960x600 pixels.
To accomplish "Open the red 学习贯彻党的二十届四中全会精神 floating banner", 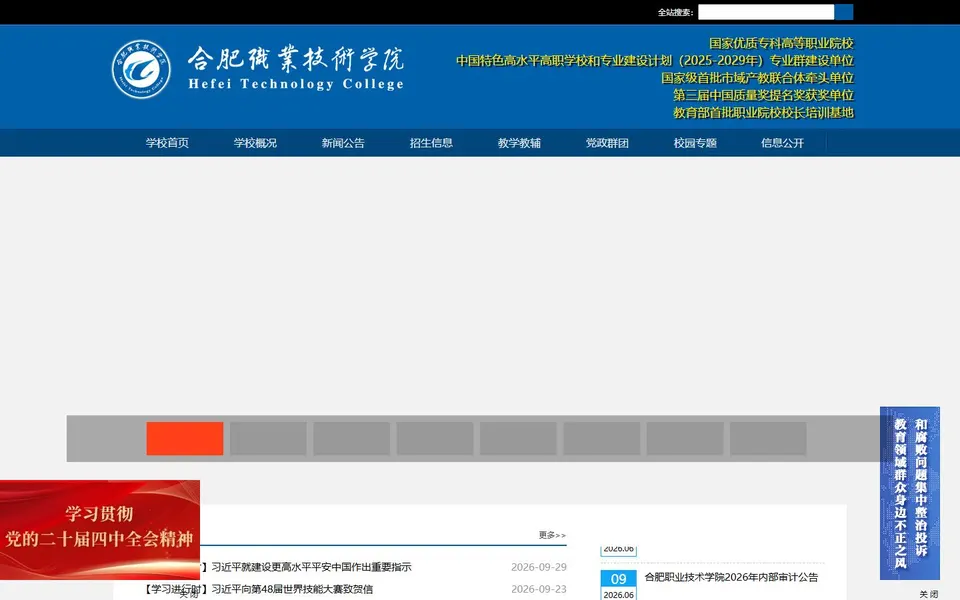I will (x=100, y=530).
